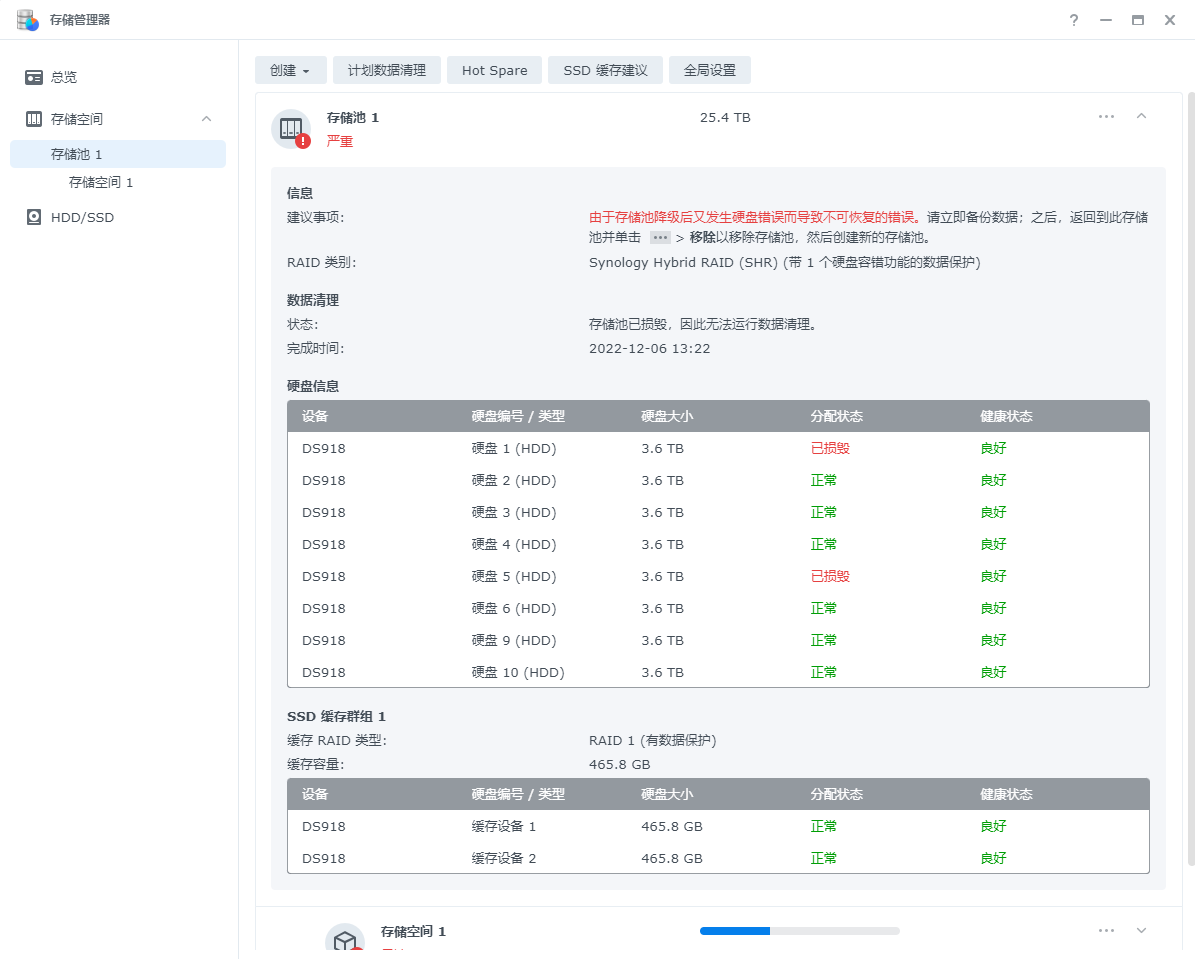Open the 存储池 1 three-dot more menu
Screen dimensions: 1195x959
[x=1106, y=117]
